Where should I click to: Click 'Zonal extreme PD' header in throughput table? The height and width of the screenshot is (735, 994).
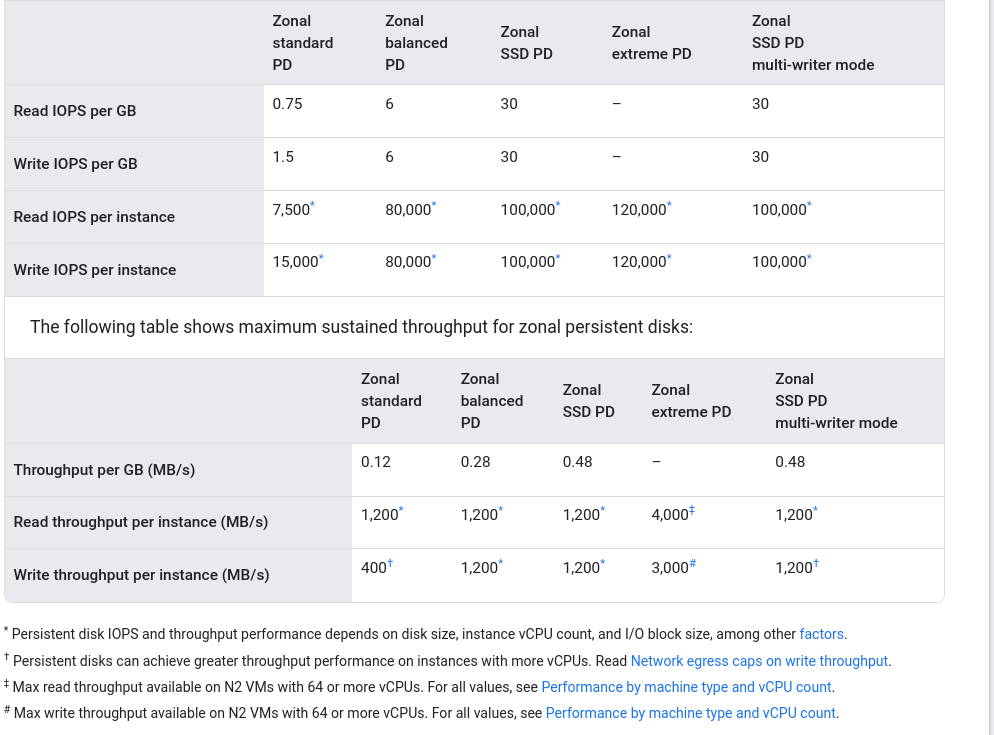[691, 401]
